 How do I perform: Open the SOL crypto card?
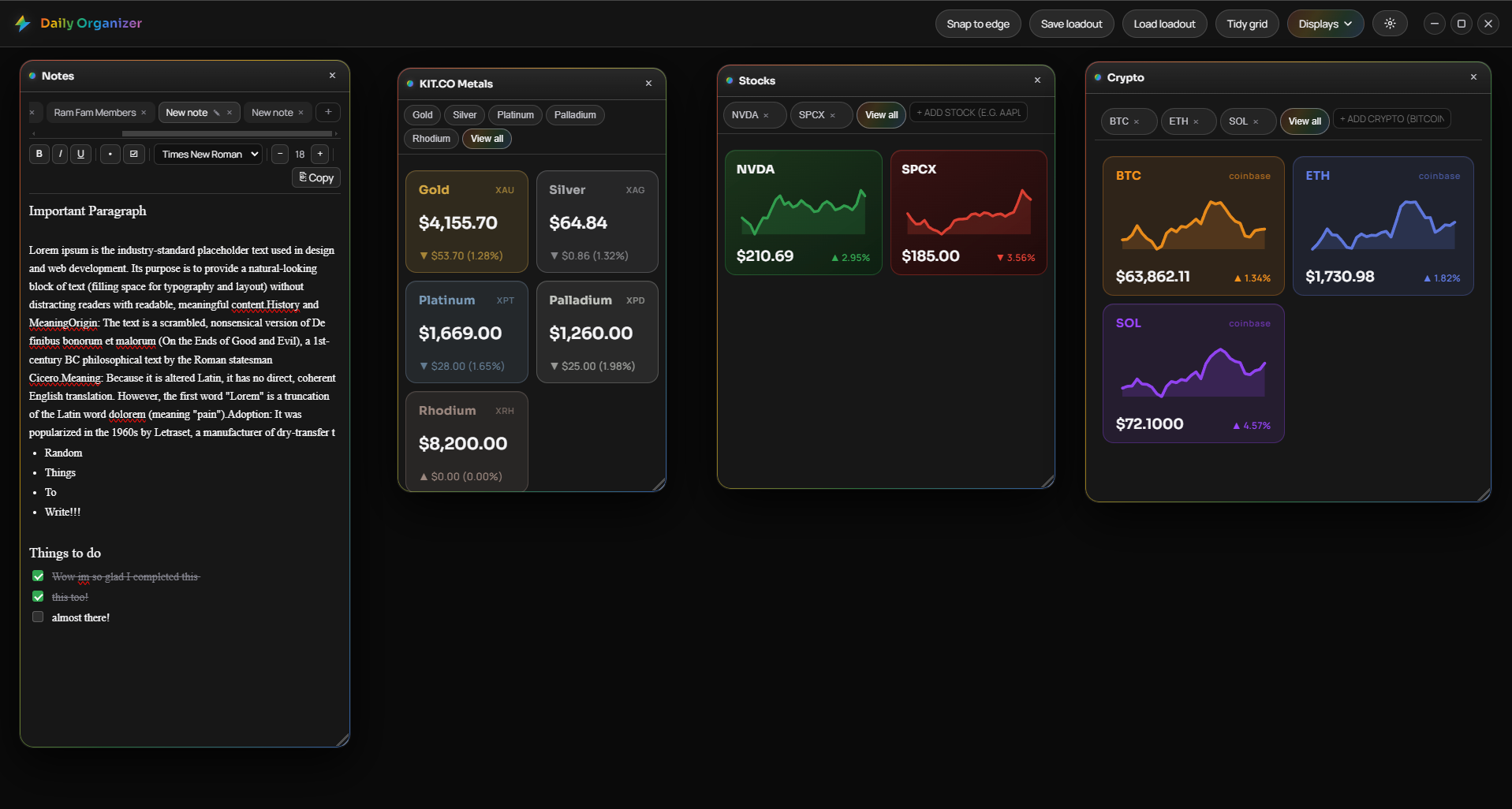[x=1193, y=374]
